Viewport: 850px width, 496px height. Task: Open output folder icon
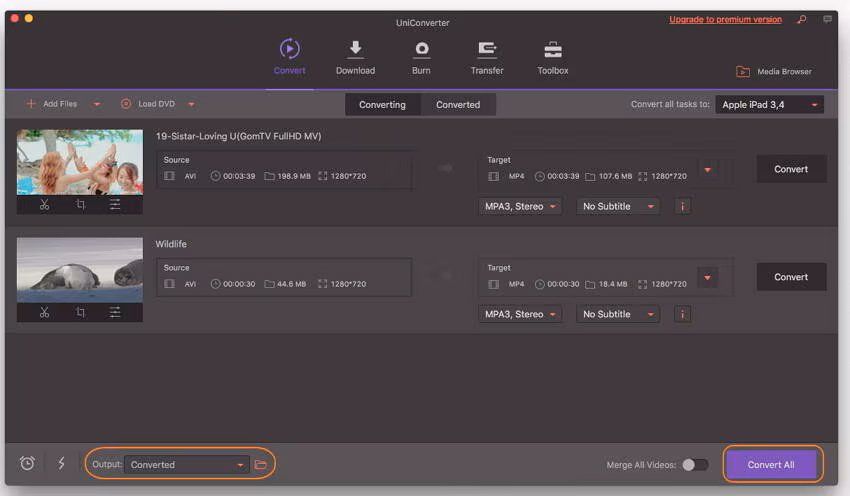pyautogui.click(x=261, y=465)
